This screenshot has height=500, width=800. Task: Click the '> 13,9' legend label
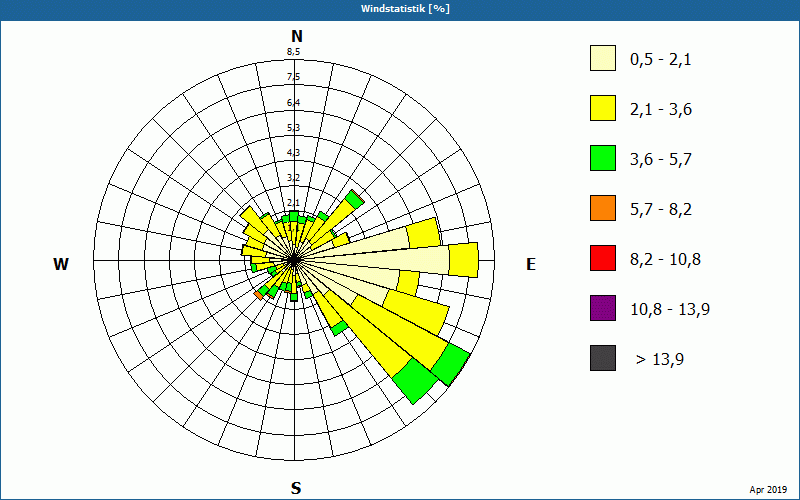point(660,360)
